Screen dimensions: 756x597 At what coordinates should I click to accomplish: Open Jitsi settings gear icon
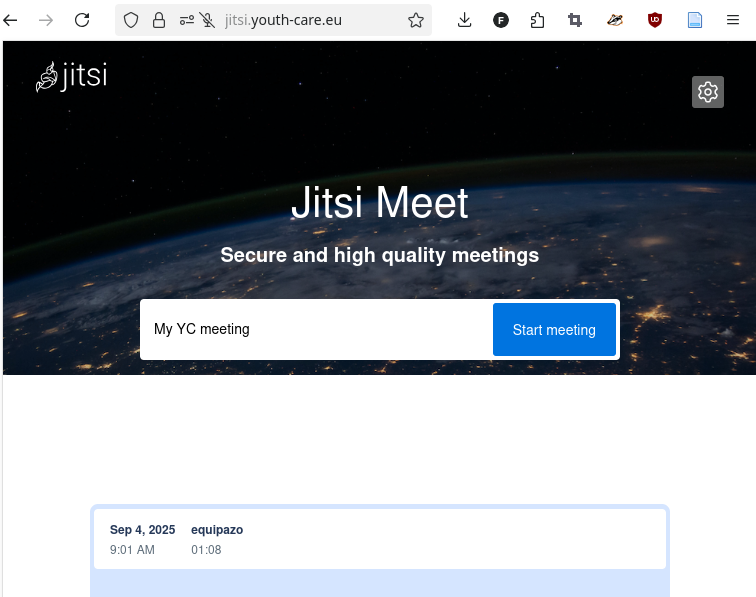tap(708, 92)
